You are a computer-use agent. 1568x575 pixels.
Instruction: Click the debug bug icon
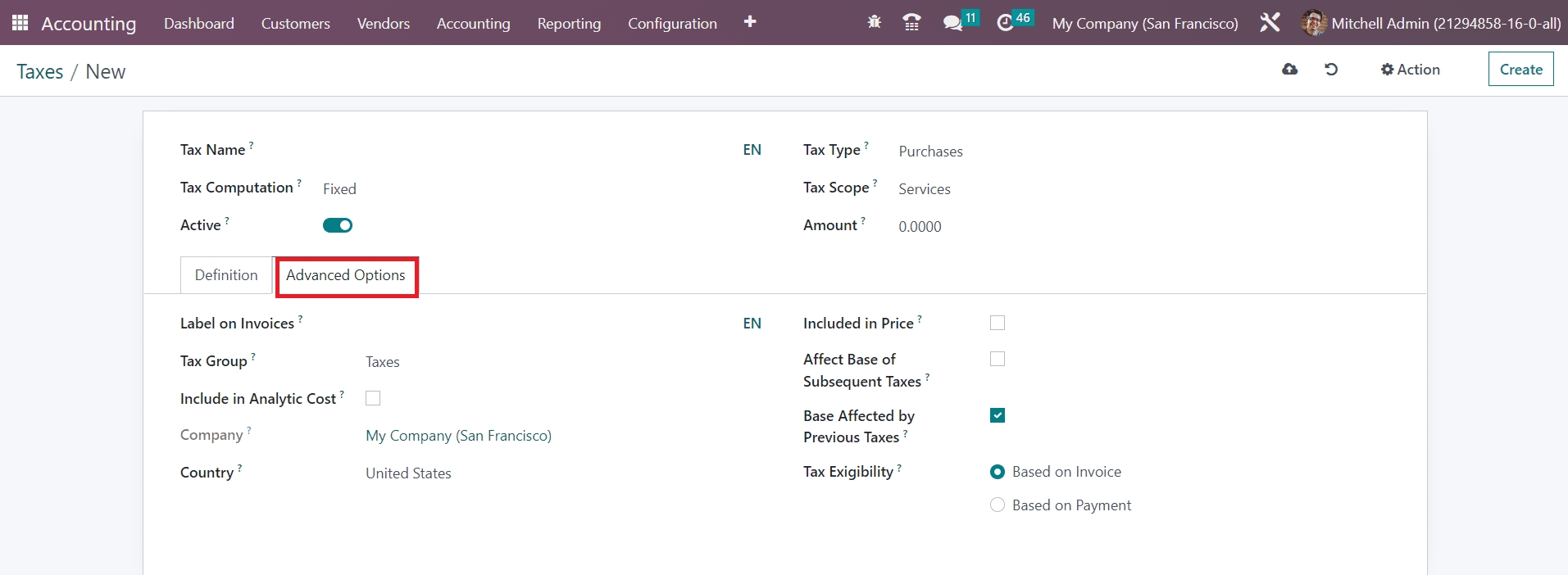(x=874, y=23)
